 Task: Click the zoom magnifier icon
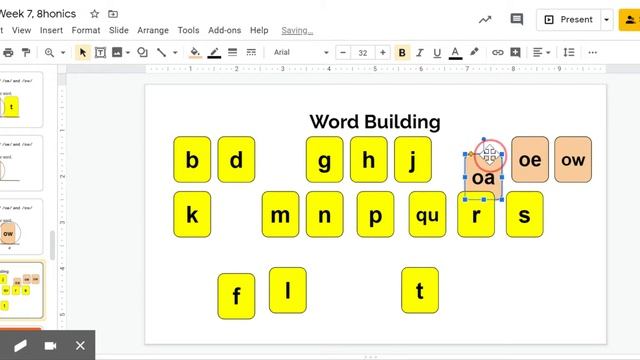coord(49,53)
